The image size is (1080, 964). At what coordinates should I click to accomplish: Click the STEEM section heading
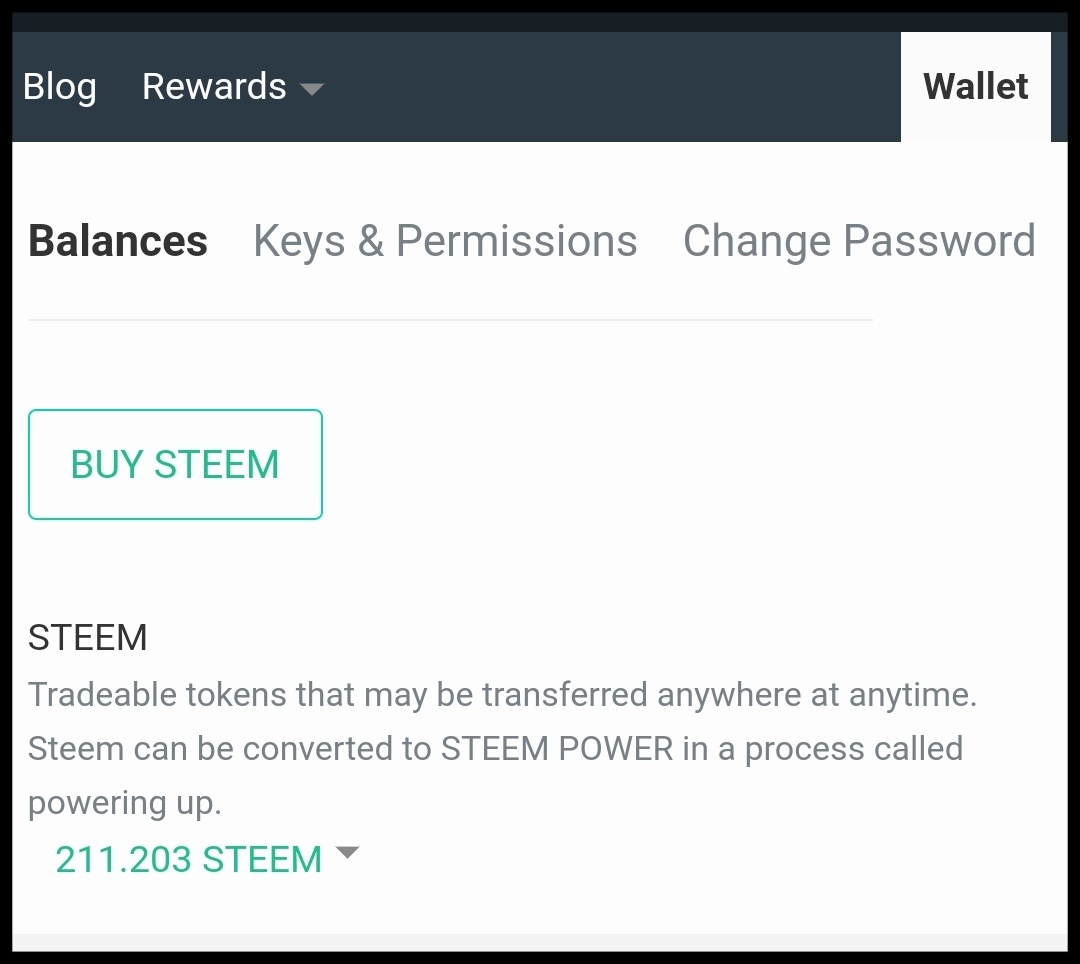tap(88, 637)
